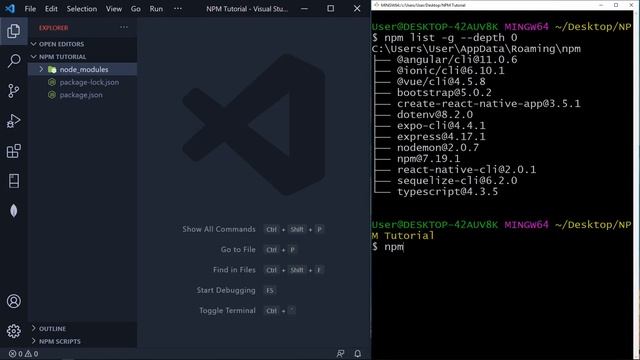
Task: Collapse the NPM Tutorial folder section
Action: (34, 56)
